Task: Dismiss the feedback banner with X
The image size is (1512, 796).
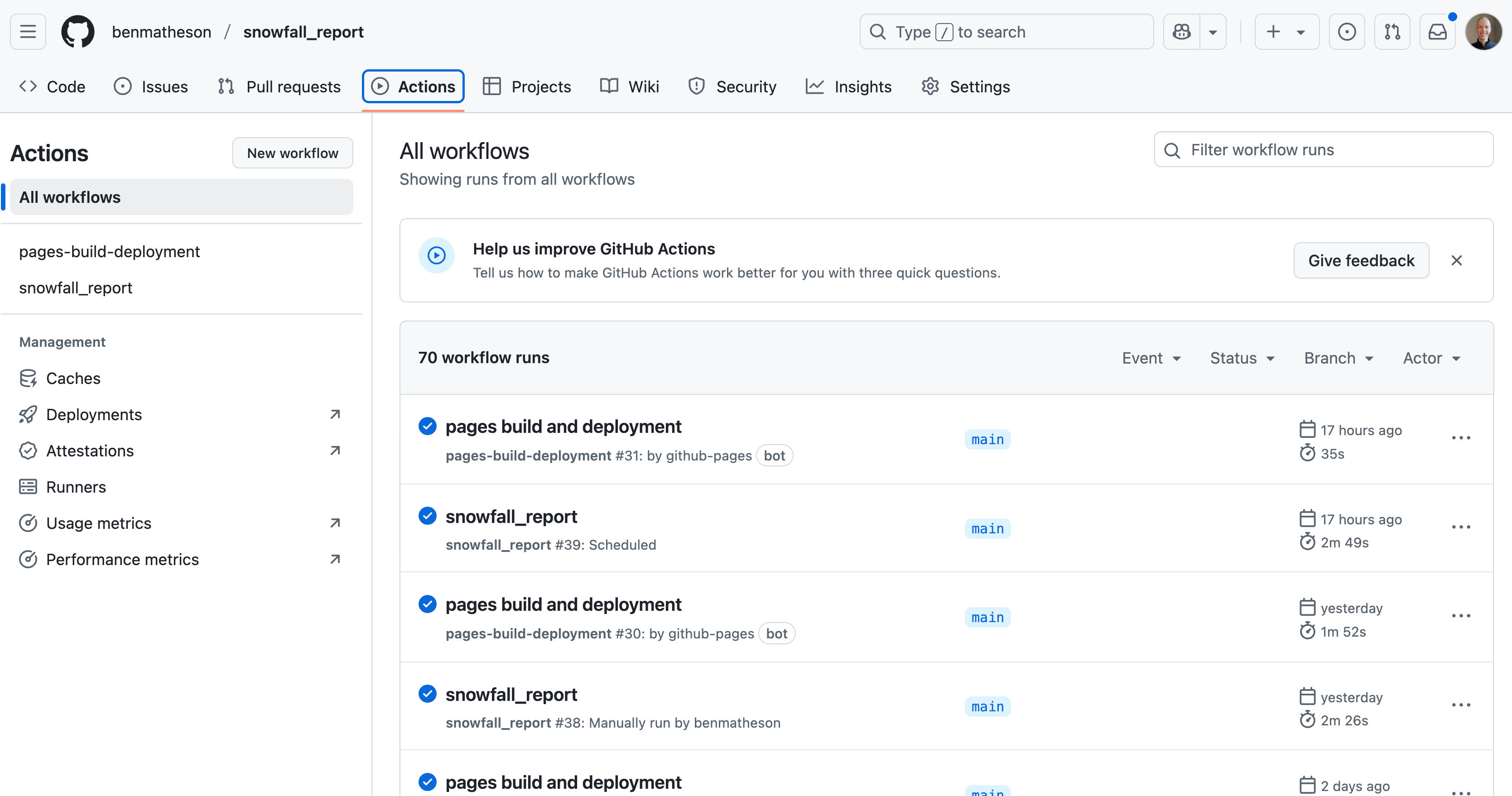Action: pos(1456,260)
